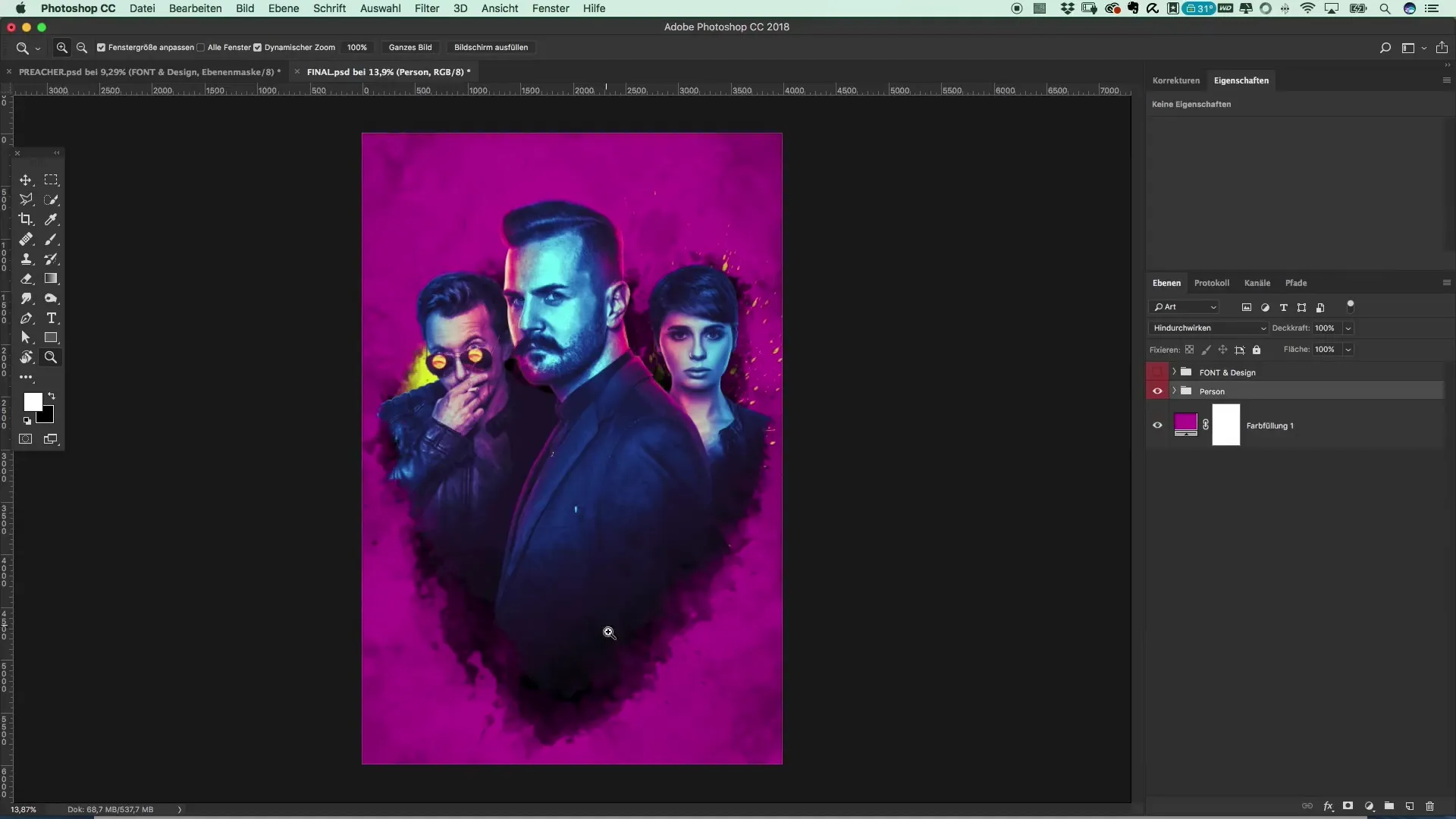This screenshot has width=1456, height=819.
Task: Toggle Quick Mask mode
Action: [x=26, y=439]
